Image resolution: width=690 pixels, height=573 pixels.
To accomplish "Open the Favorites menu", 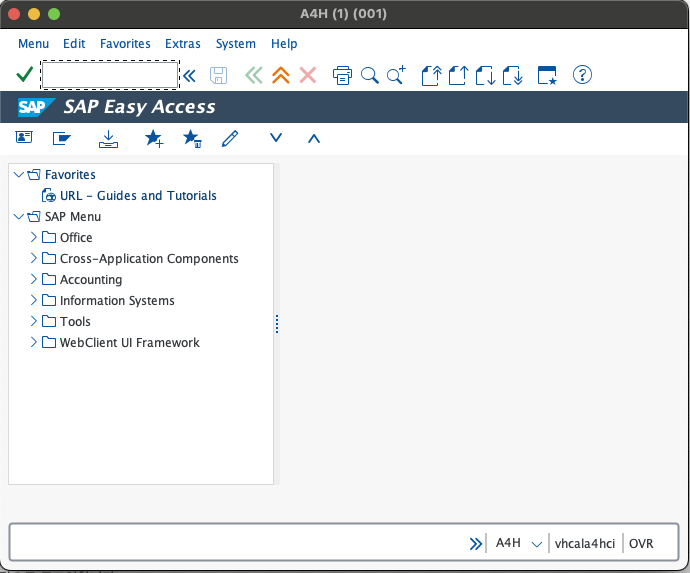I will (x=125, y=44).
